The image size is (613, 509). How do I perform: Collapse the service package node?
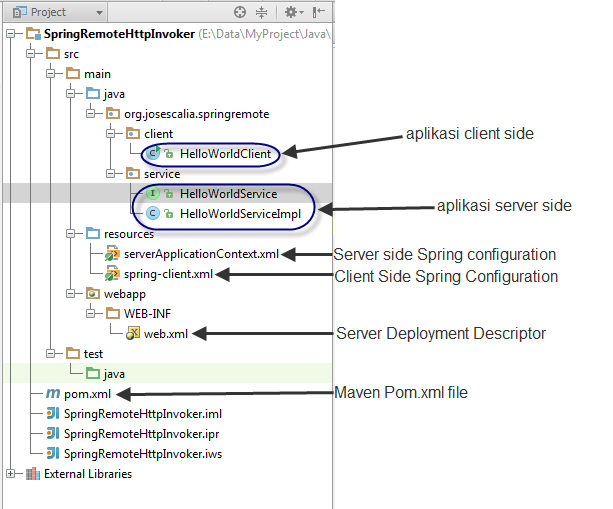click(110, 174)
